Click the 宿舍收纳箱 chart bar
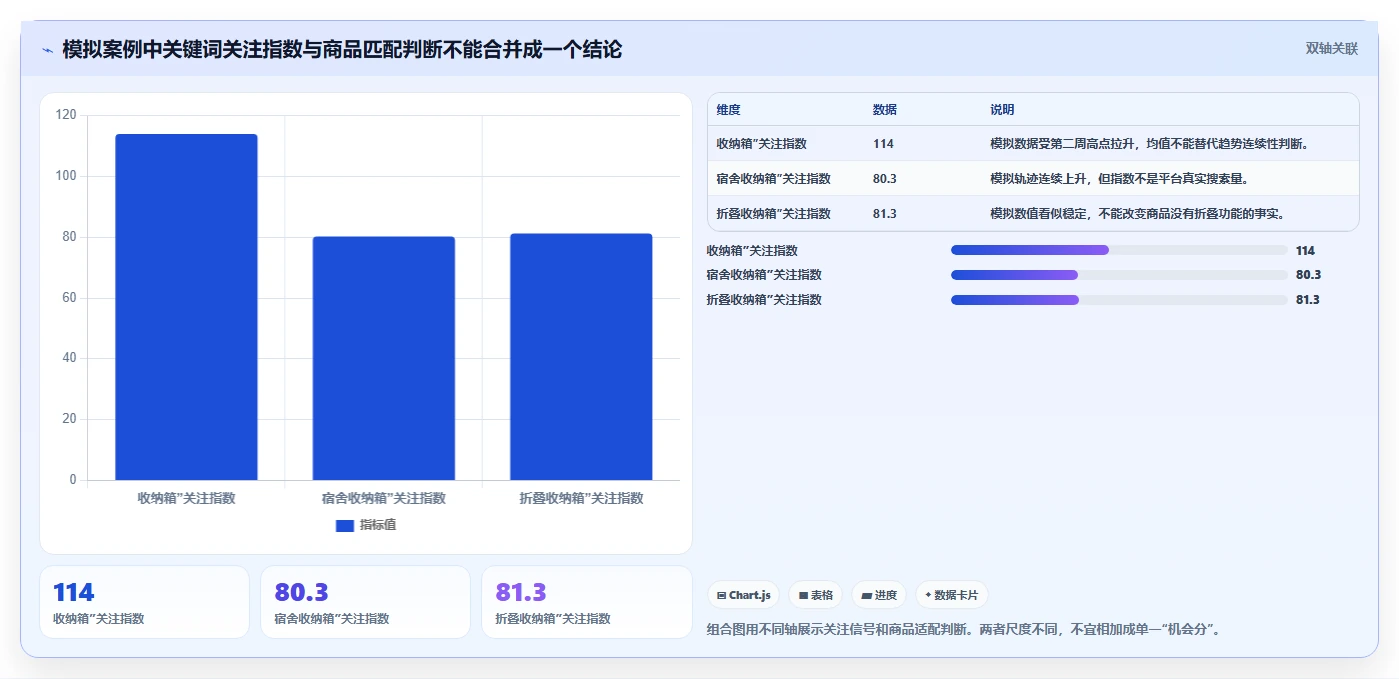Screen dimensions: 1399x679 384,358
